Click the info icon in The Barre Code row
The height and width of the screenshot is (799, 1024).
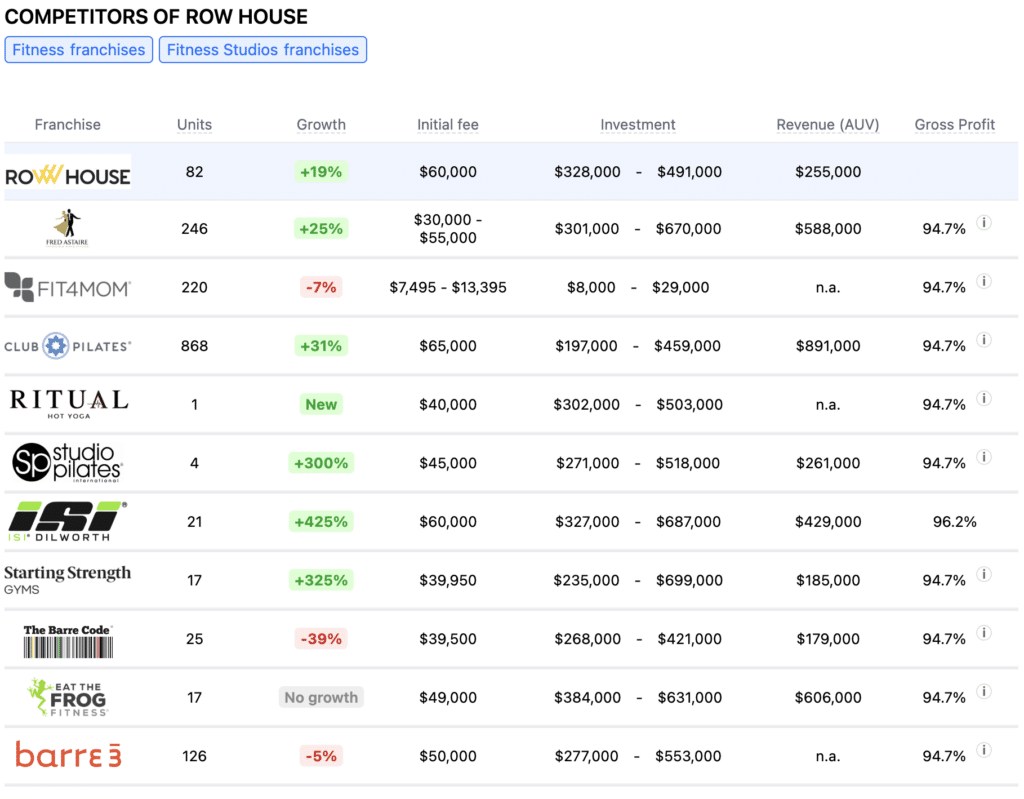[x=984, y=632]
